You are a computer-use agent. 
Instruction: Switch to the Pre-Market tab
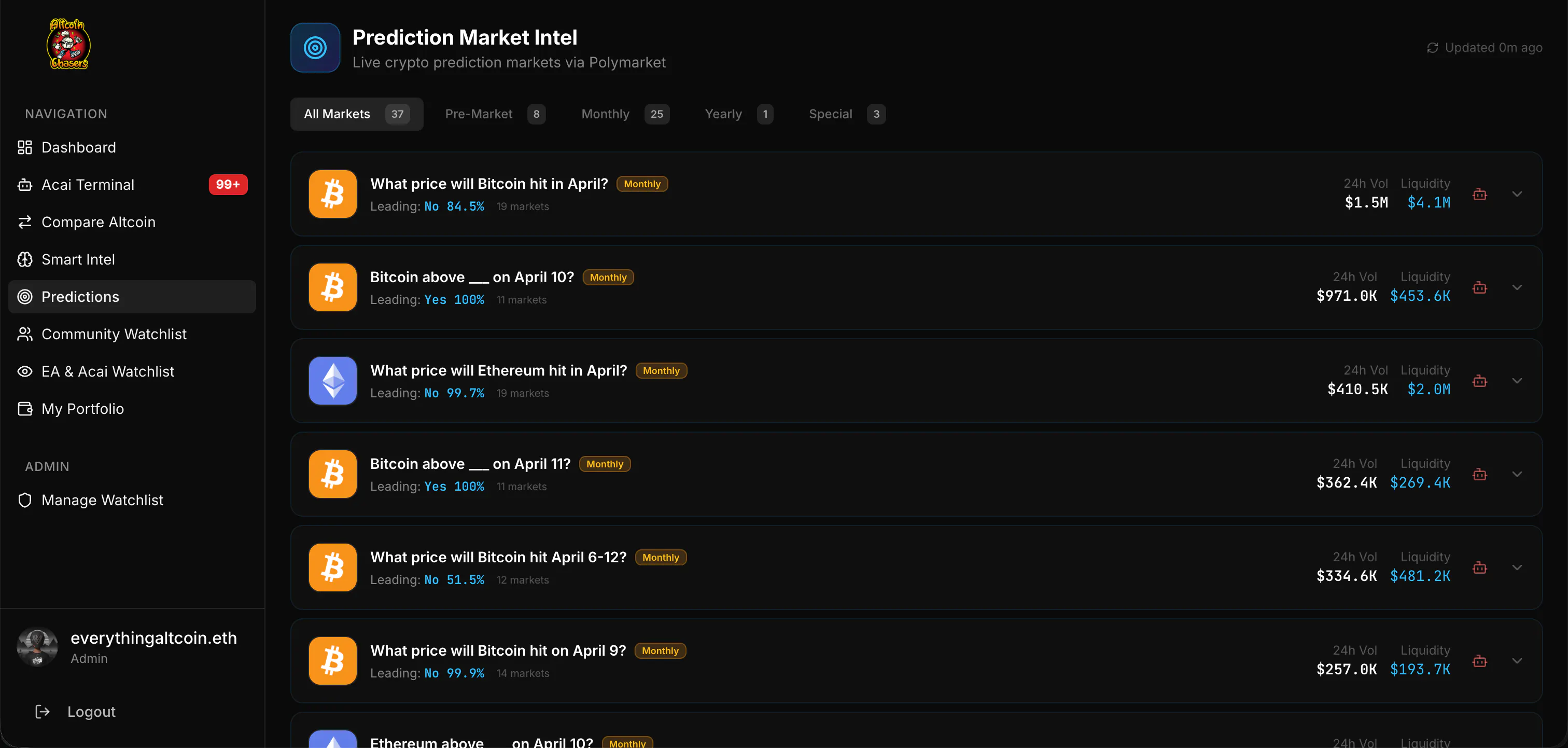coord(495,114)
